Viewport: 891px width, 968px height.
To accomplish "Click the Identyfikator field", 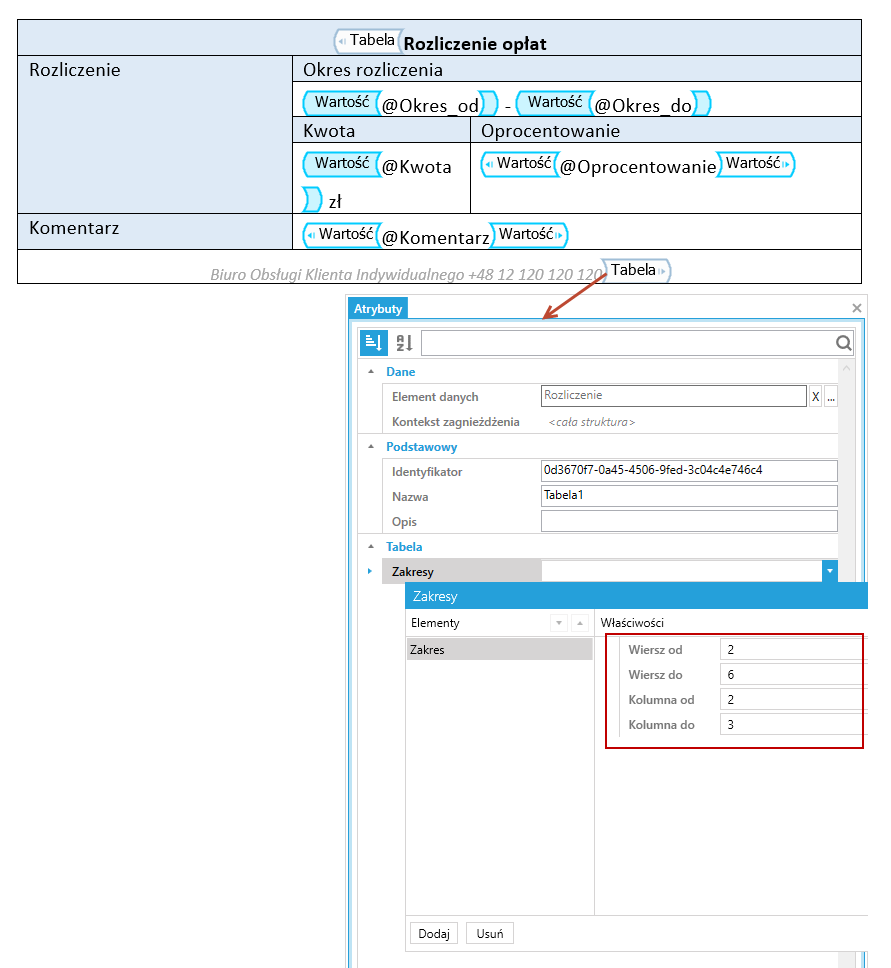I will point(689,470).
